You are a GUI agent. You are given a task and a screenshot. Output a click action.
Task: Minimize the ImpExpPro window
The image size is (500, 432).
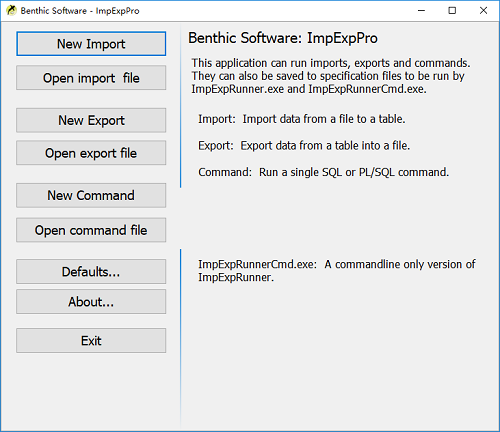[421, 11]
